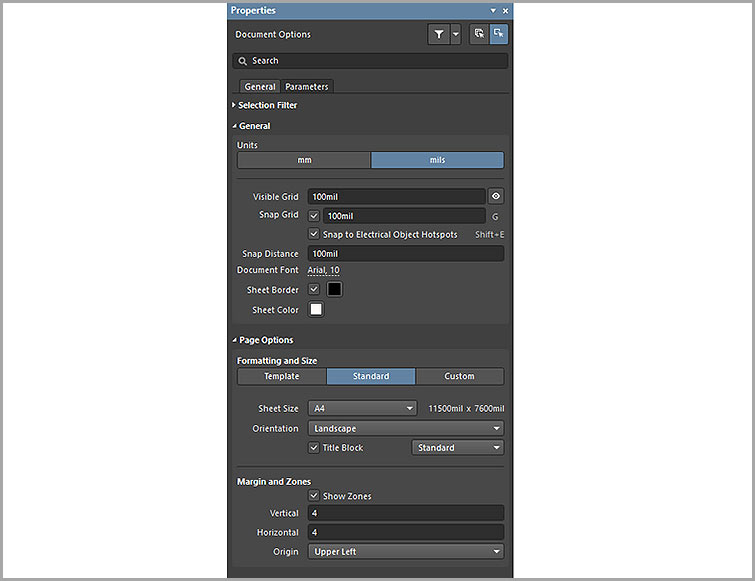The height and width of the screenshot is (581, 755).
Task: Toggle visible grid eye icon
Action: click(496, 196)
